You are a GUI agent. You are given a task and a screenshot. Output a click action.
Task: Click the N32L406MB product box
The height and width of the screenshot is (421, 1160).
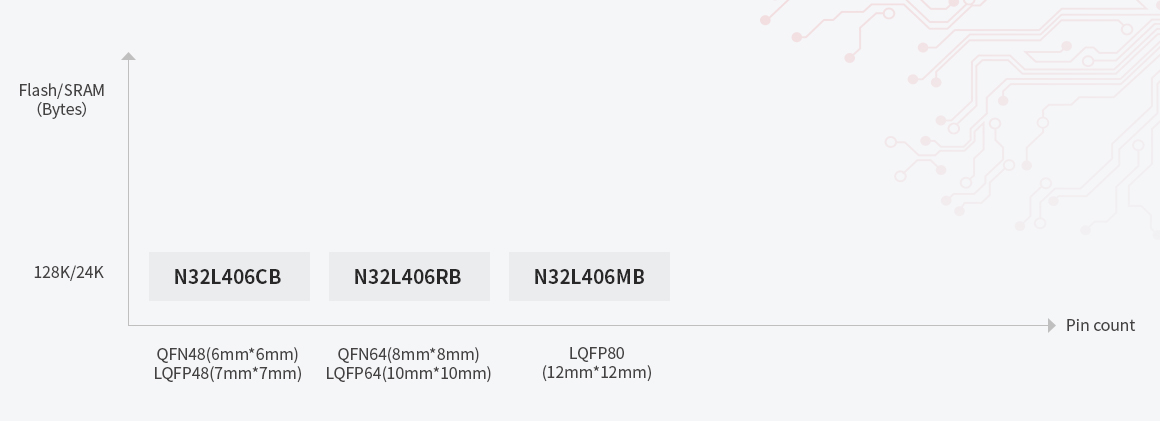tap(589, 276)
